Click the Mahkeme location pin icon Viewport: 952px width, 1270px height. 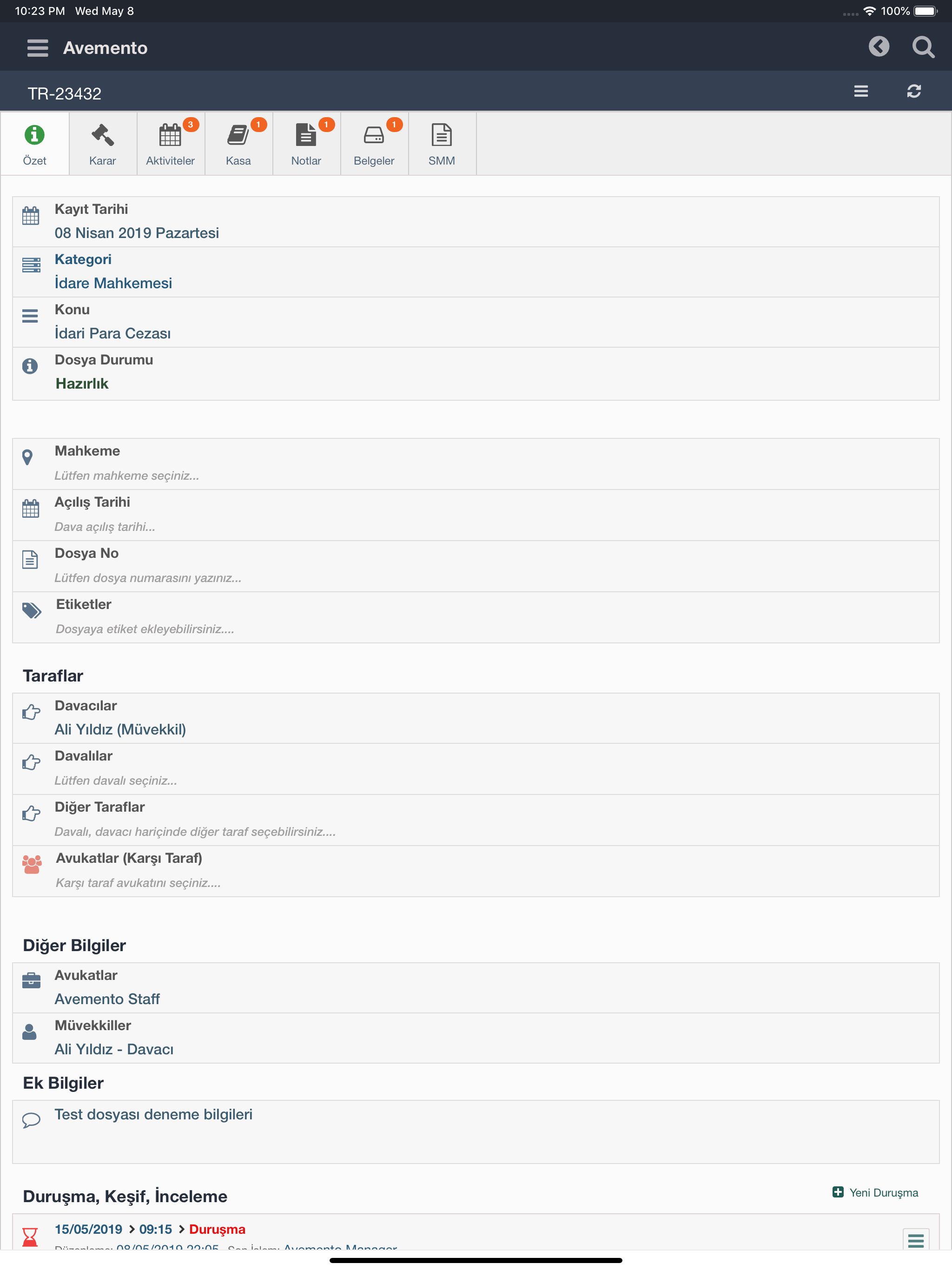[x=27, y=457]
